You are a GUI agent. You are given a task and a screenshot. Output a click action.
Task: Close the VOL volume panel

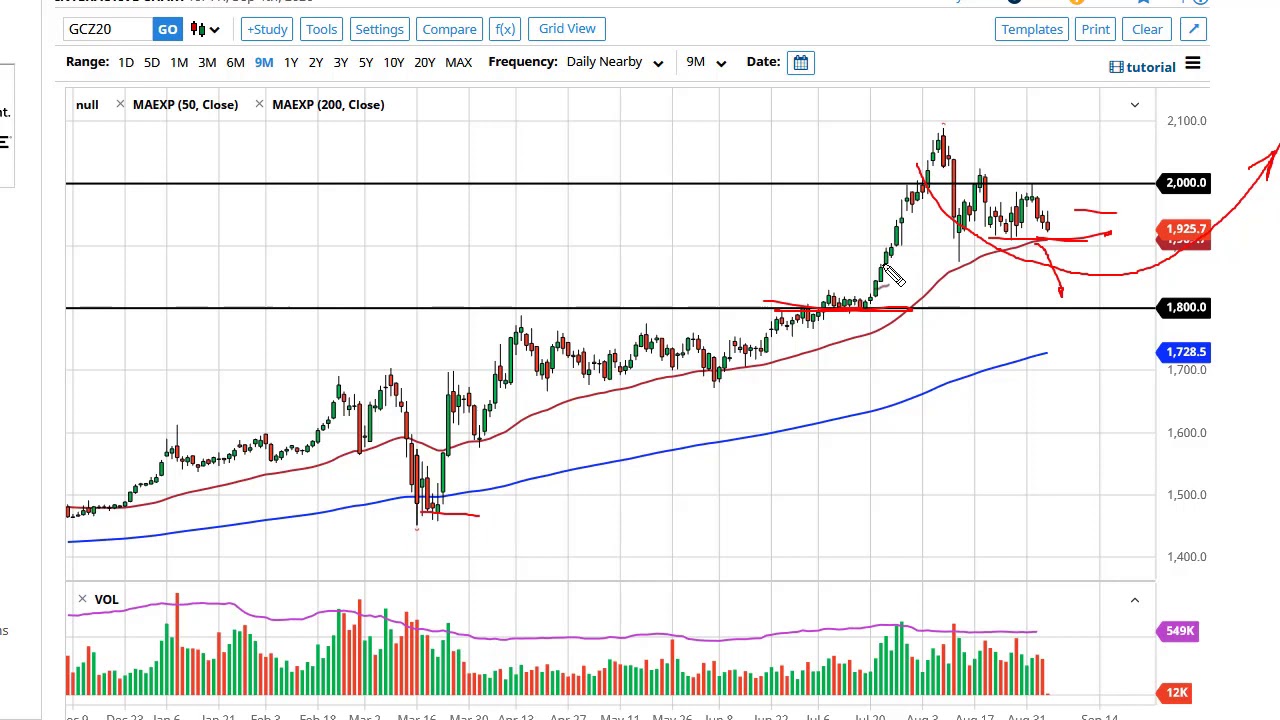click(x=82, y=599)
